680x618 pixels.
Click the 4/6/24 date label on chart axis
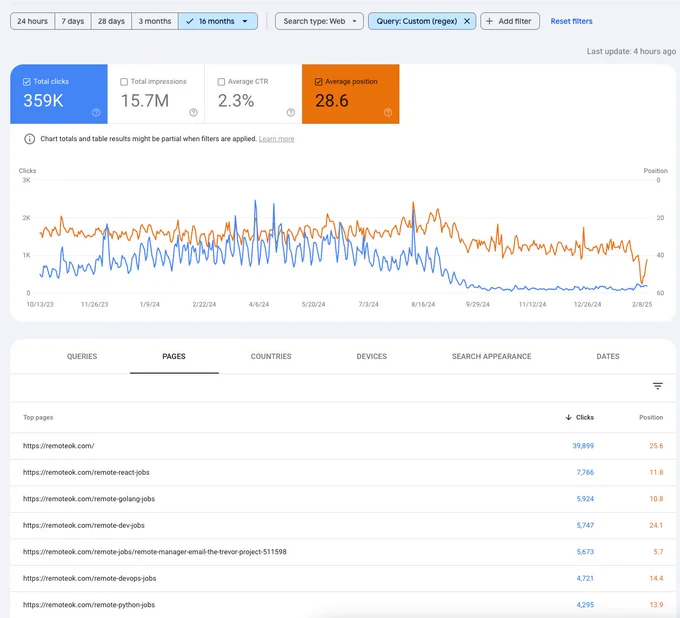(x=259, y=304)
